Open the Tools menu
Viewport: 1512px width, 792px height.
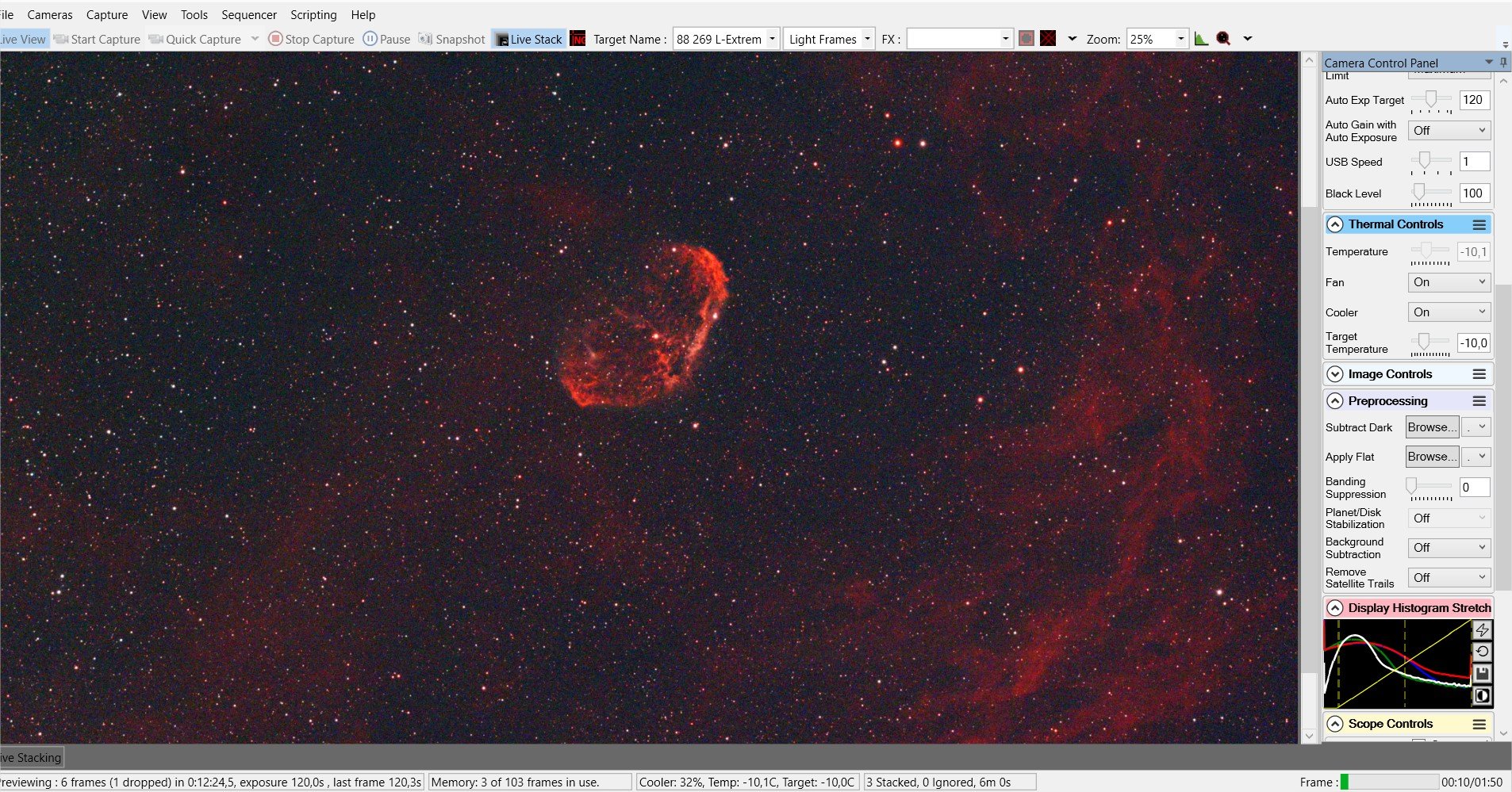[x=194, y=15]
